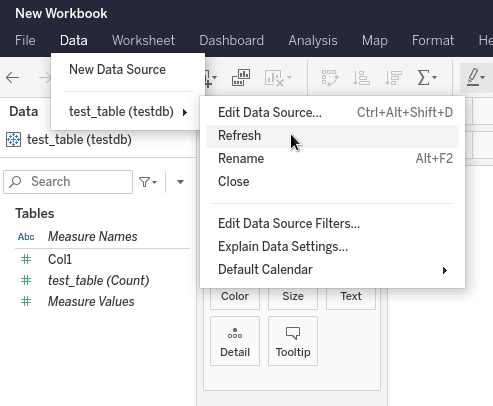Expand the Default Calendar submenu
This screenshot has width=493, height=406.
click(332, 270)
